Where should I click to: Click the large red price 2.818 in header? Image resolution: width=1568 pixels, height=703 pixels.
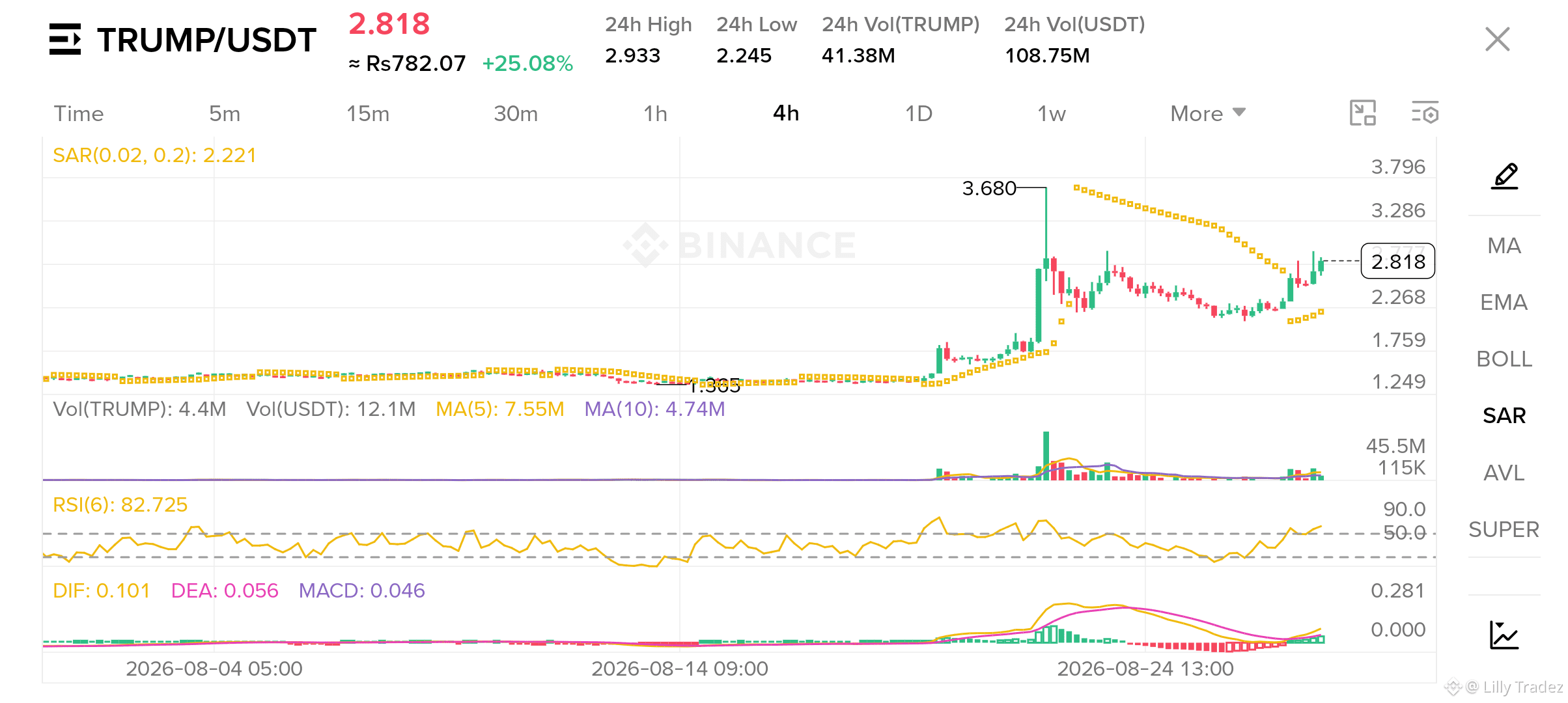(389, 24)
